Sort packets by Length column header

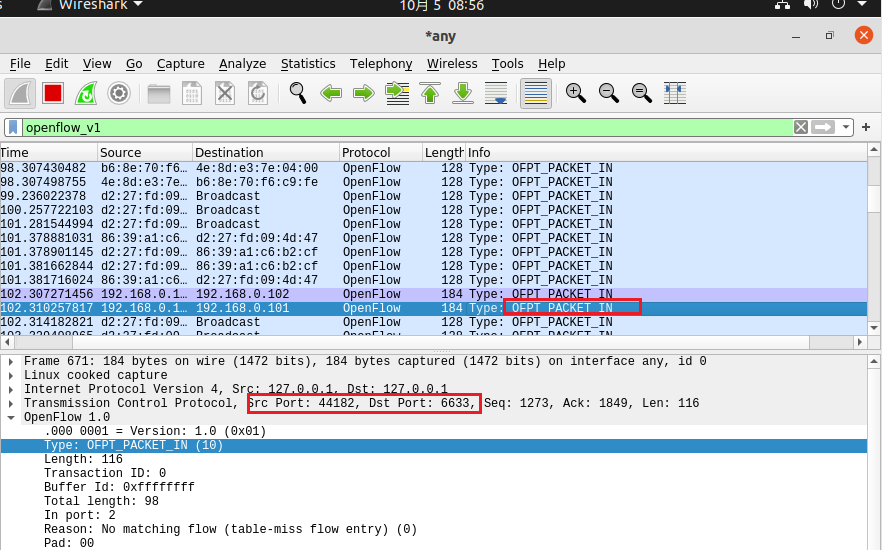pos(444,152)
